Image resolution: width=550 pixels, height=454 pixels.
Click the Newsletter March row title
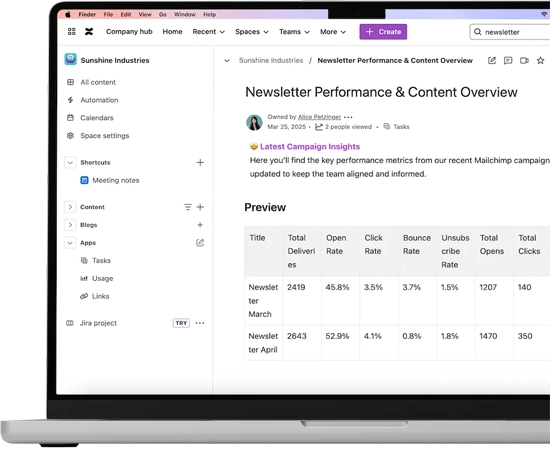(263, 301)
